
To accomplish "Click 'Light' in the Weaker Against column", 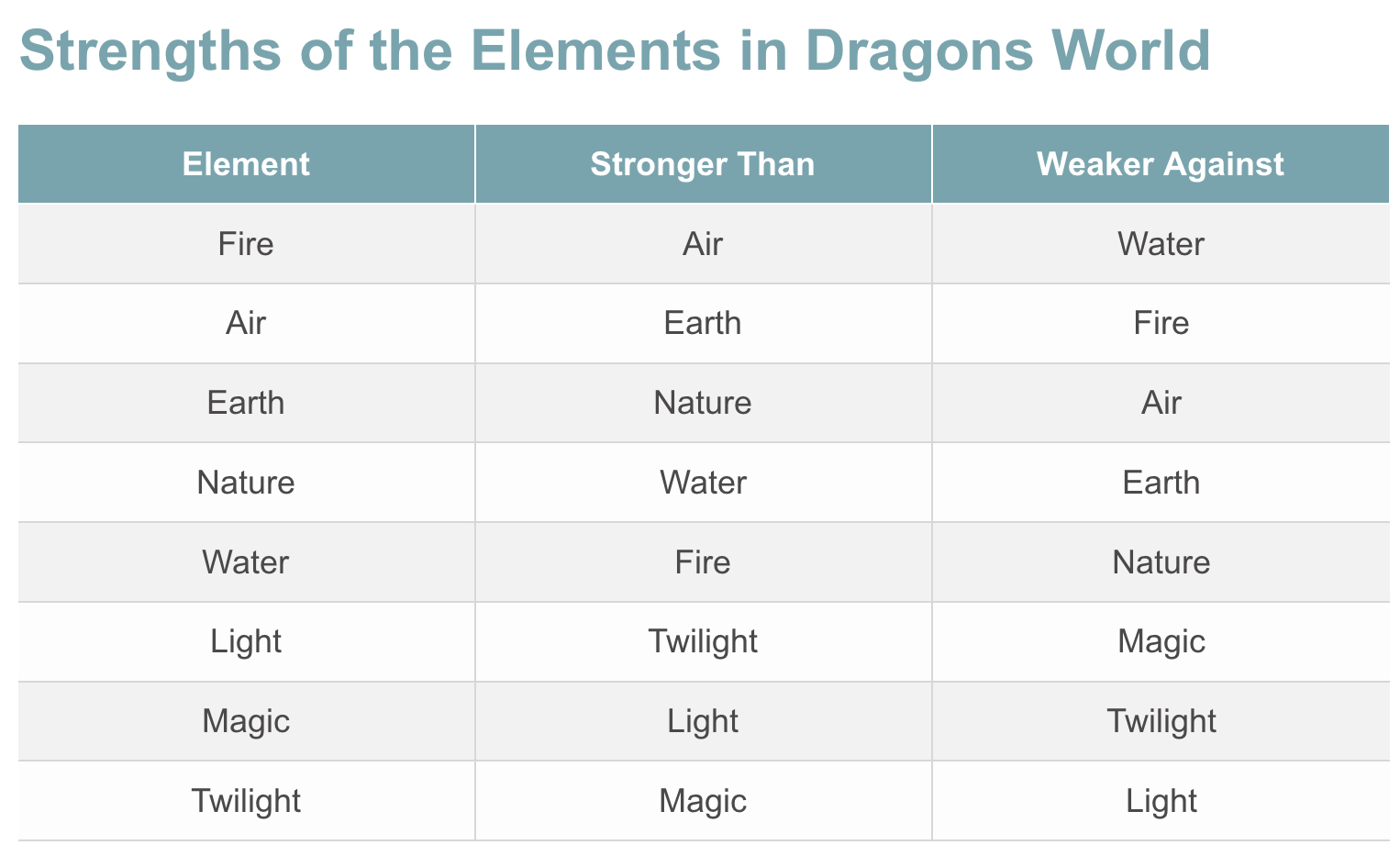I will (1161, 801).
